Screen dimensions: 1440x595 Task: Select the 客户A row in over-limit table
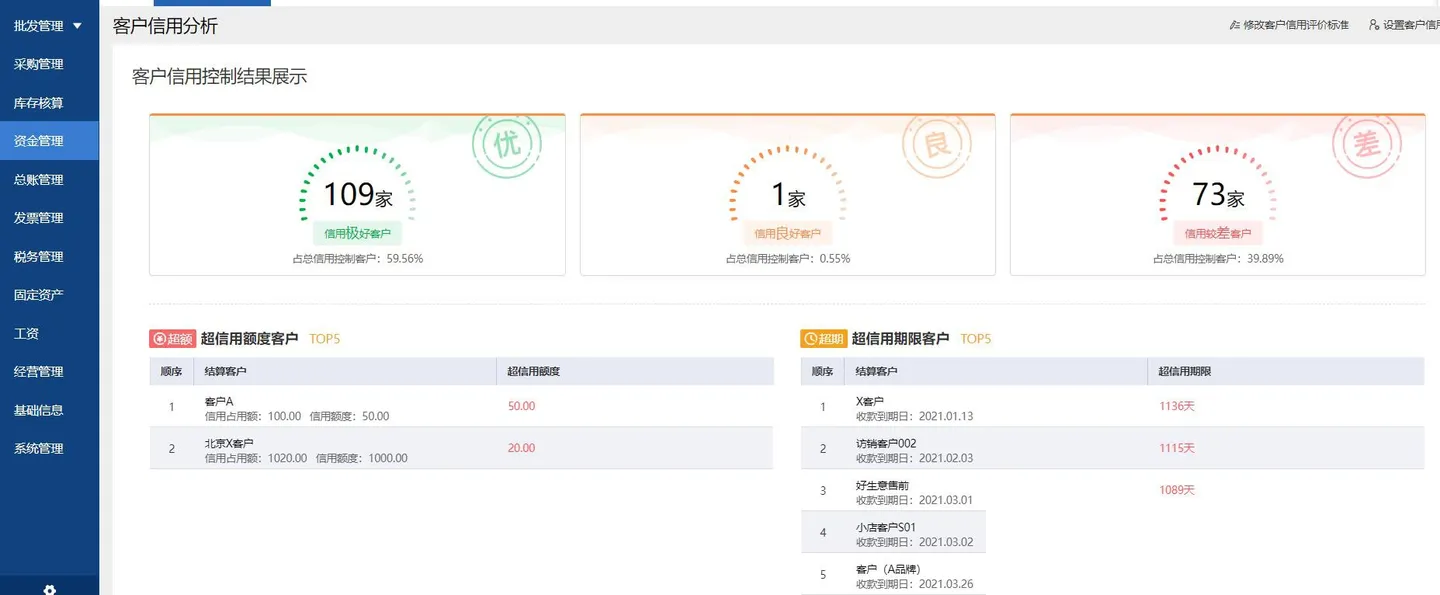tap(461, 407)
